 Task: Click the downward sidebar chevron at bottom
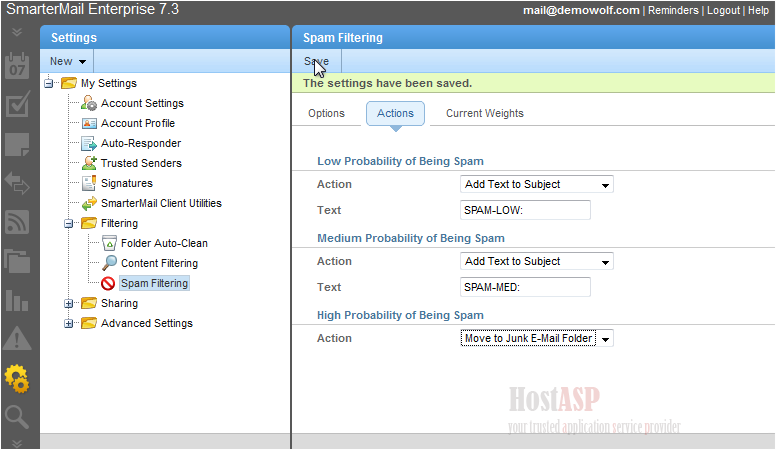(17, 443)
